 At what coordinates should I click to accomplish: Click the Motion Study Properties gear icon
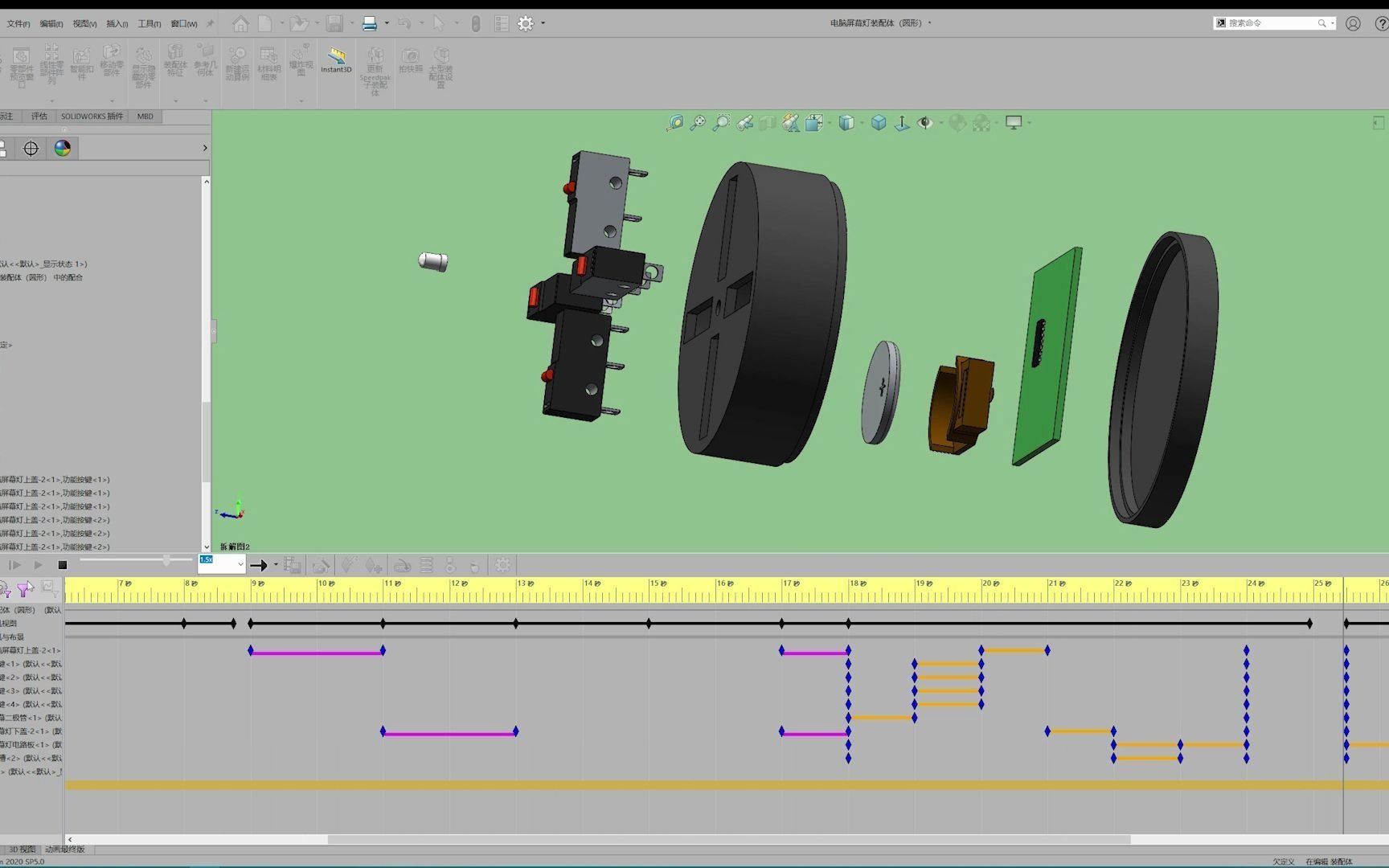click(x=502, y=565)
